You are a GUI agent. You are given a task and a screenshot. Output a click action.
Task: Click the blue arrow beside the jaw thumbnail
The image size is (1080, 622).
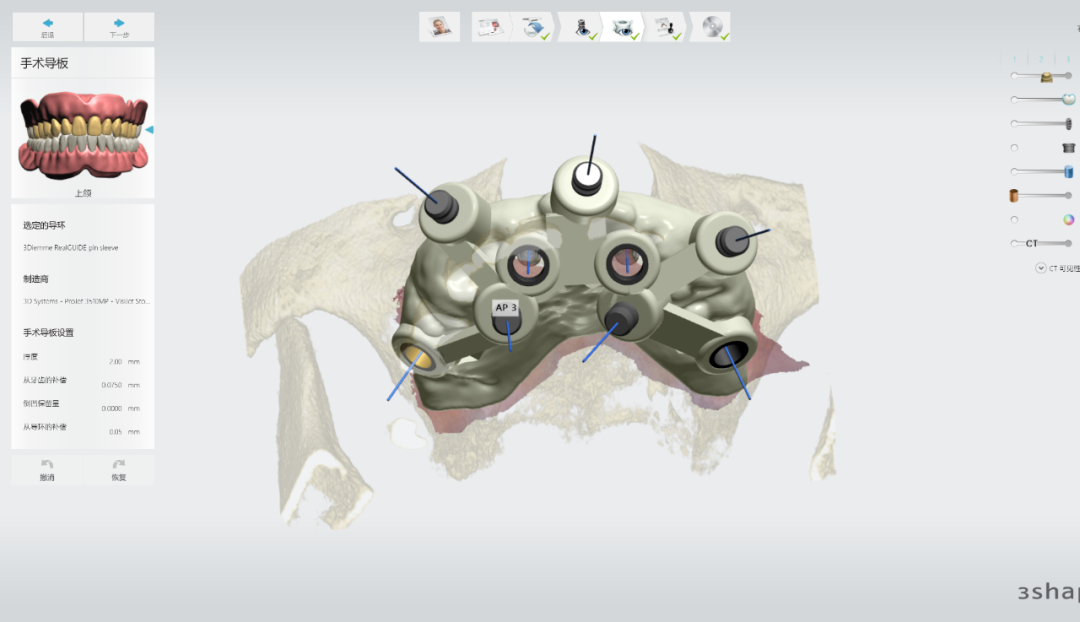[149, 130]
